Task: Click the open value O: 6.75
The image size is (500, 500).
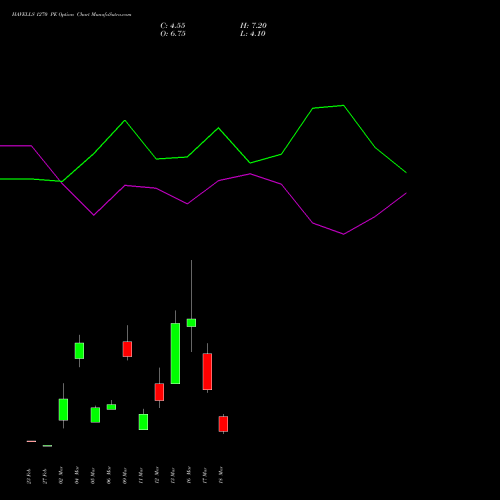Action: click(173, 34)
